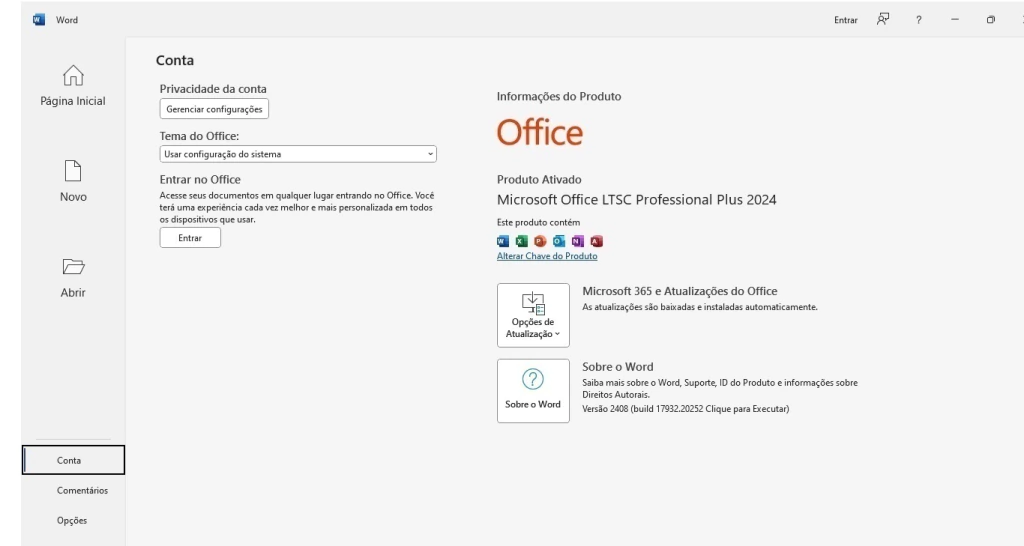Click the Novo blank document icon
The image size is (1024, 546).
pyautogui.click(x=73, y=171)
